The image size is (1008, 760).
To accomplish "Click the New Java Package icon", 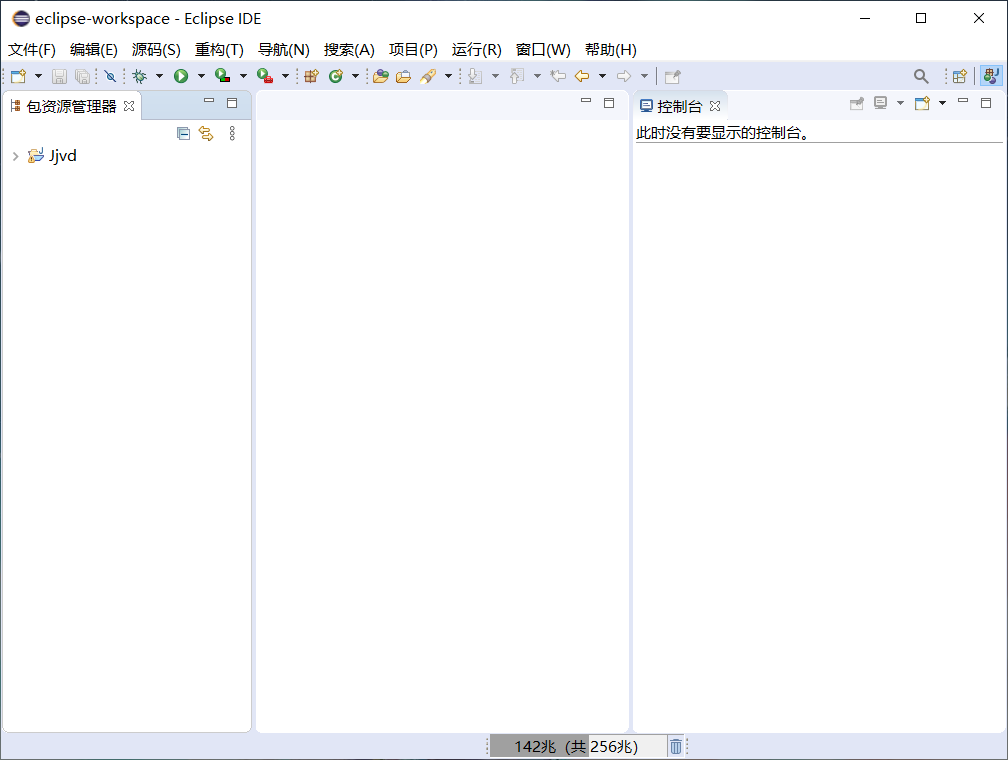I will pos(311,76).
